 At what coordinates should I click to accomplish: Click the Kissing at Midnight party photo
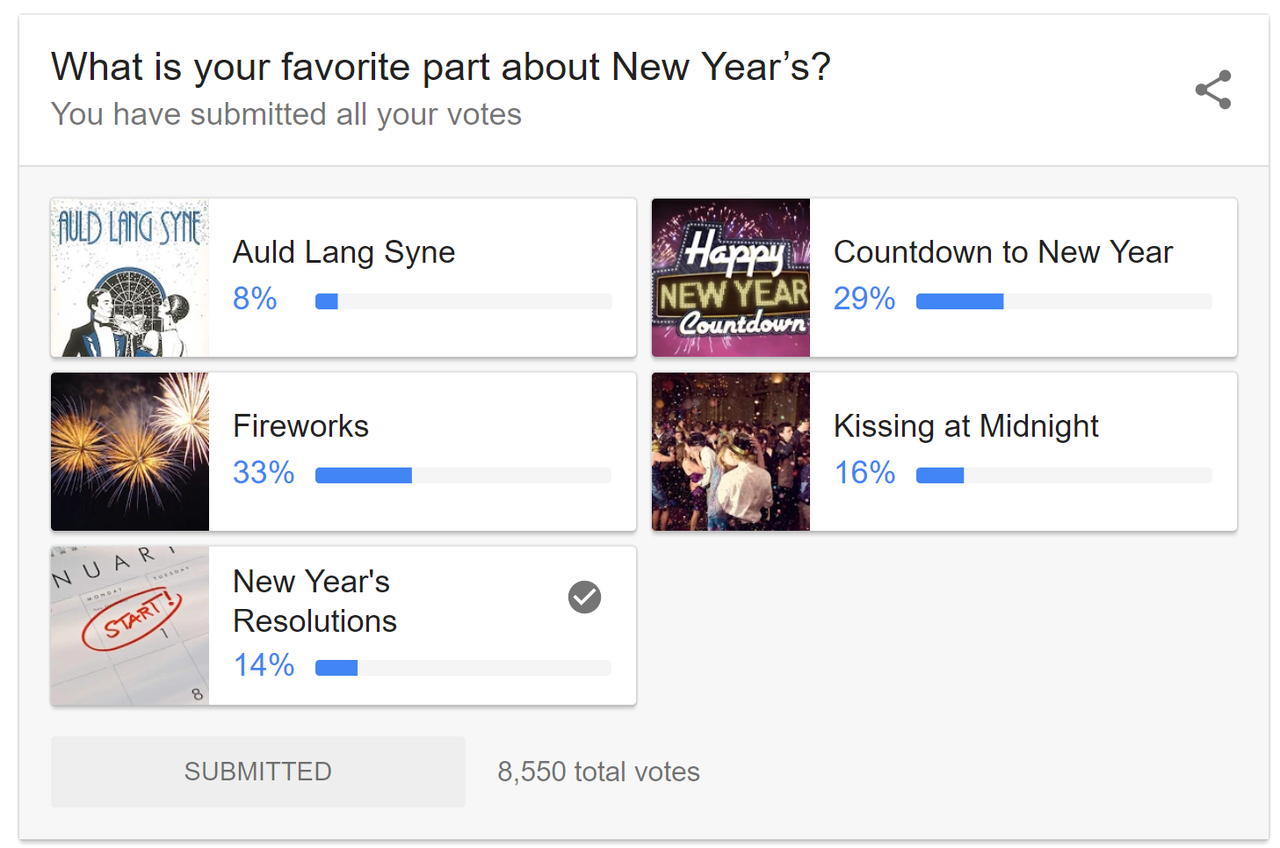tap(731, 452)
